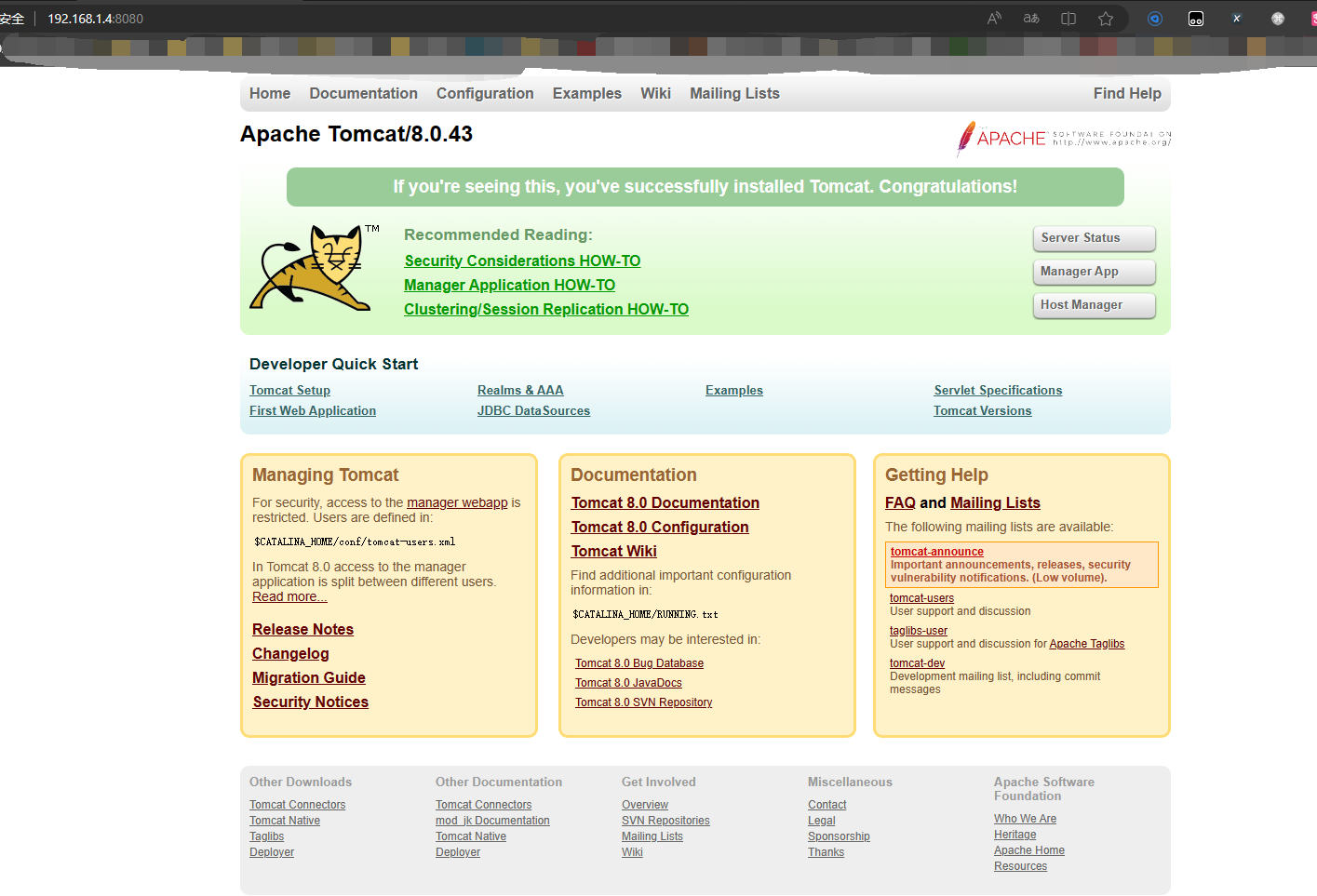Viewport: 1317px width, 896px height.
Task: Click the Server Status button
Action: [1094, 238]
